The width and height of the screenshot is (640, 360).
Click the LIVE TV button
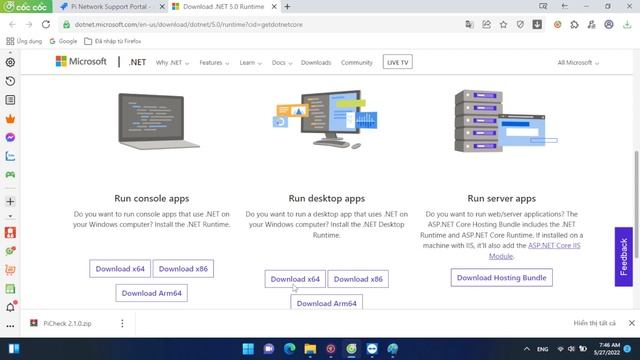coord(398,62)
